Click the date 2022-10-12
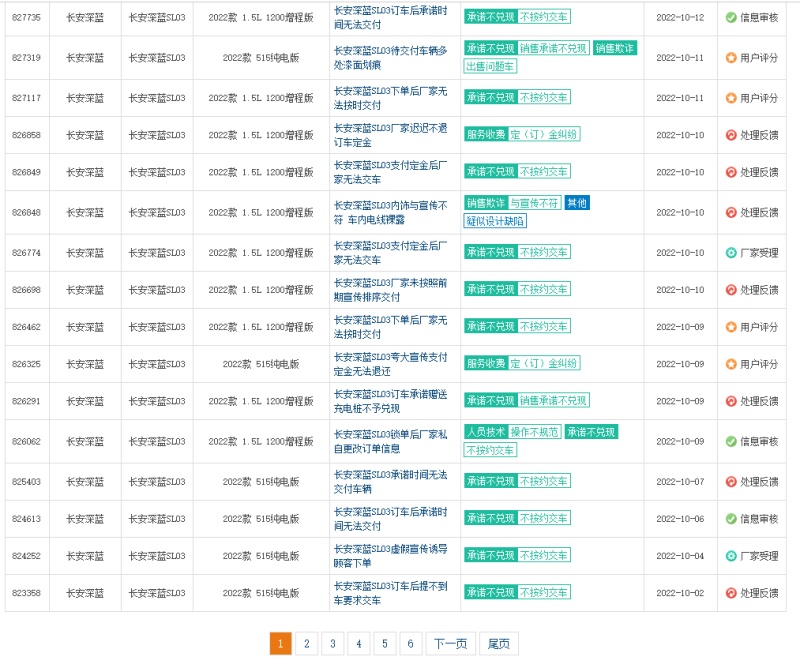 point(680,17)
